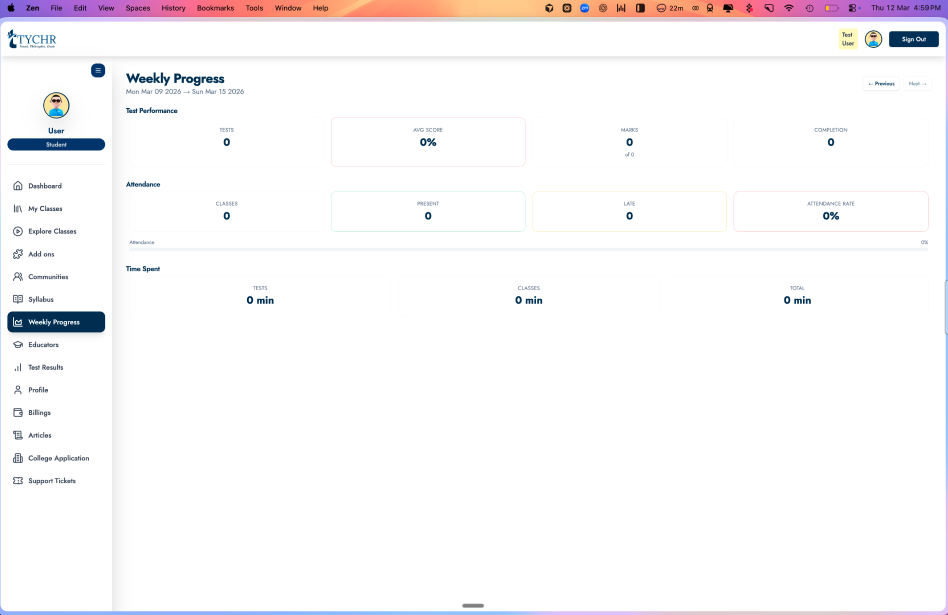This screenshot has width=948, height=615.
Task: Advance to the next week
Action: pos(916,84)
